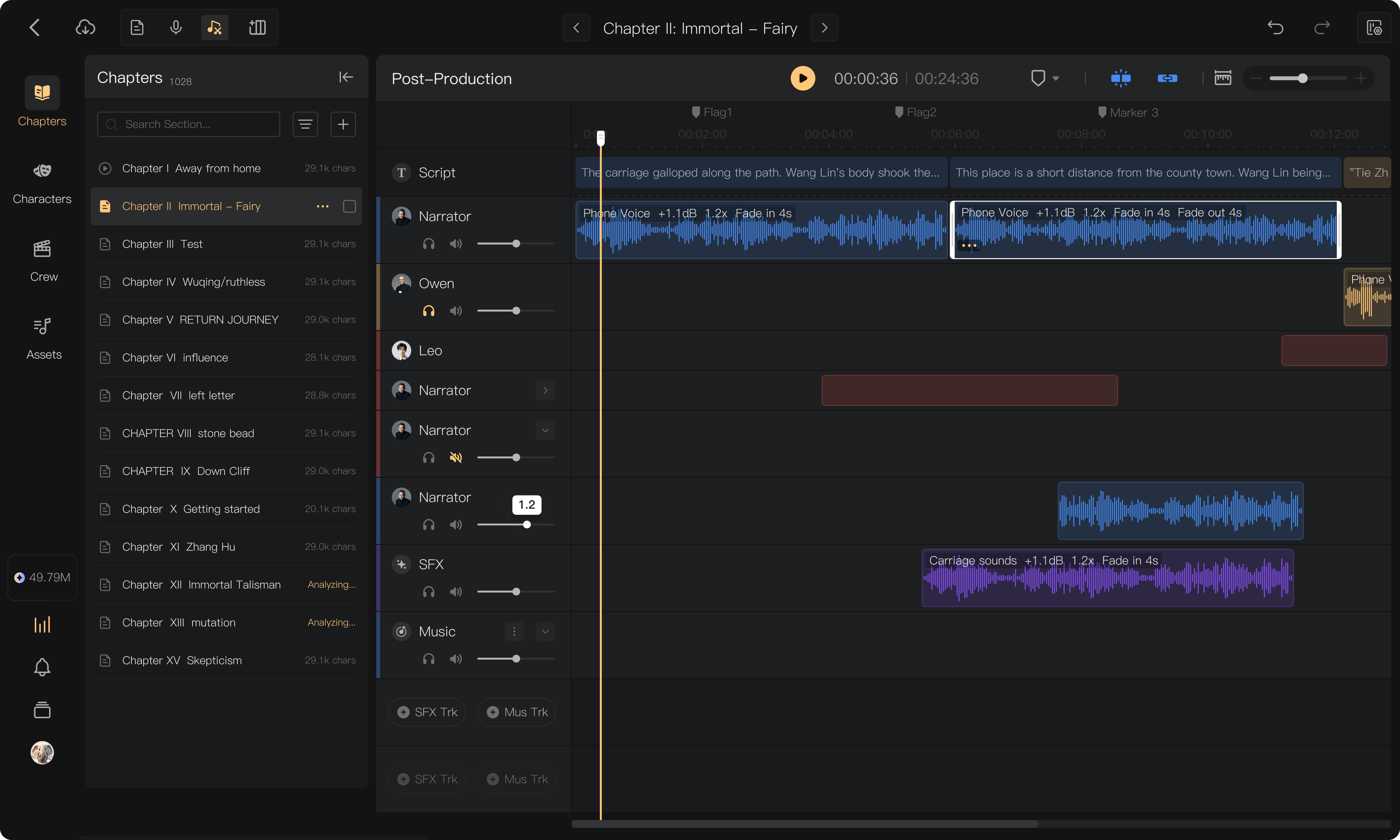
Task: Unmute the muted Narrator track speaker
Action: pyautogui.click(x=455, y=457)
